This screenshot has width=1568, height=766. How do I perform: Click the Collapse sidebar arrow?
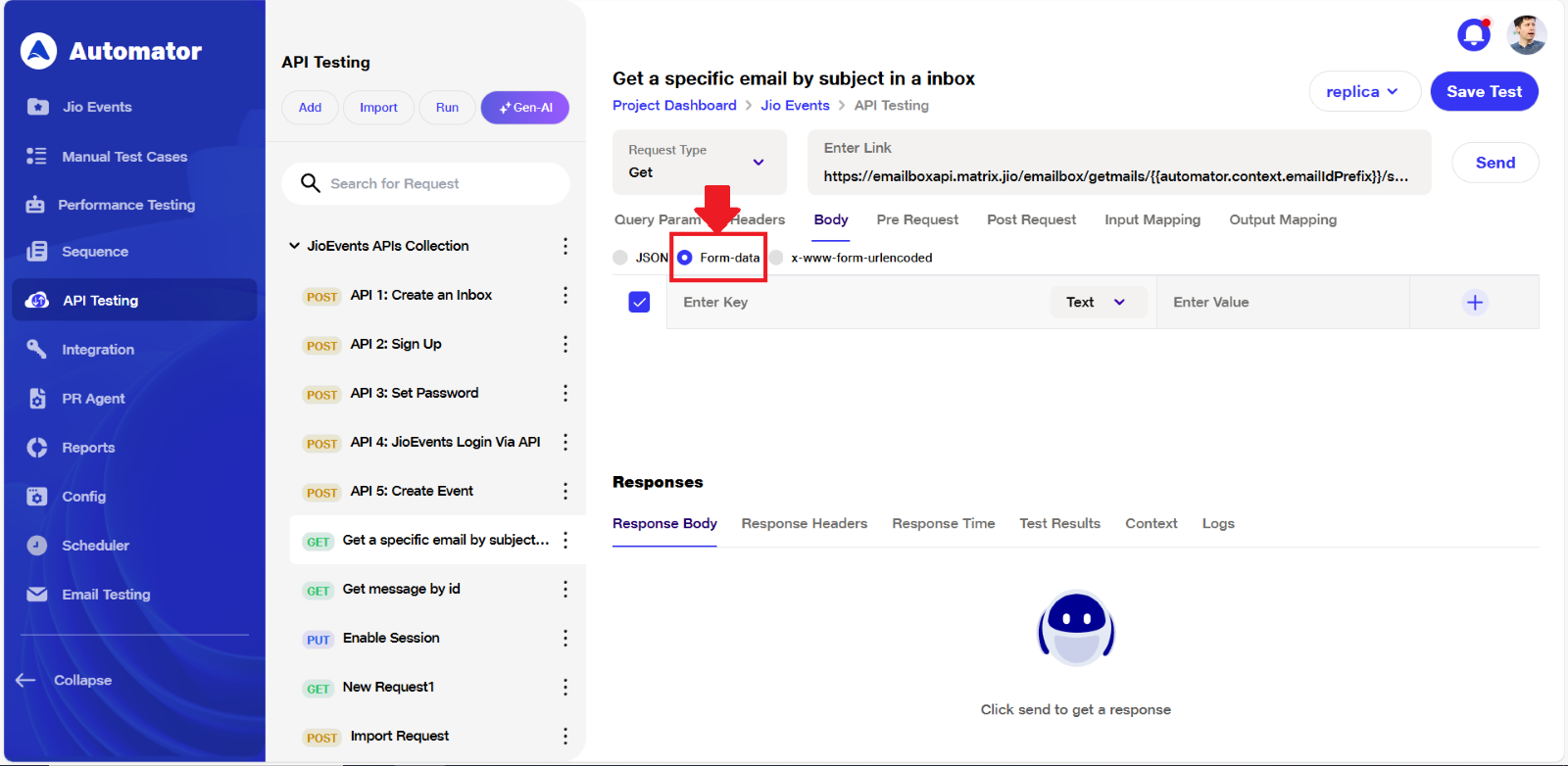pos(26,680)
